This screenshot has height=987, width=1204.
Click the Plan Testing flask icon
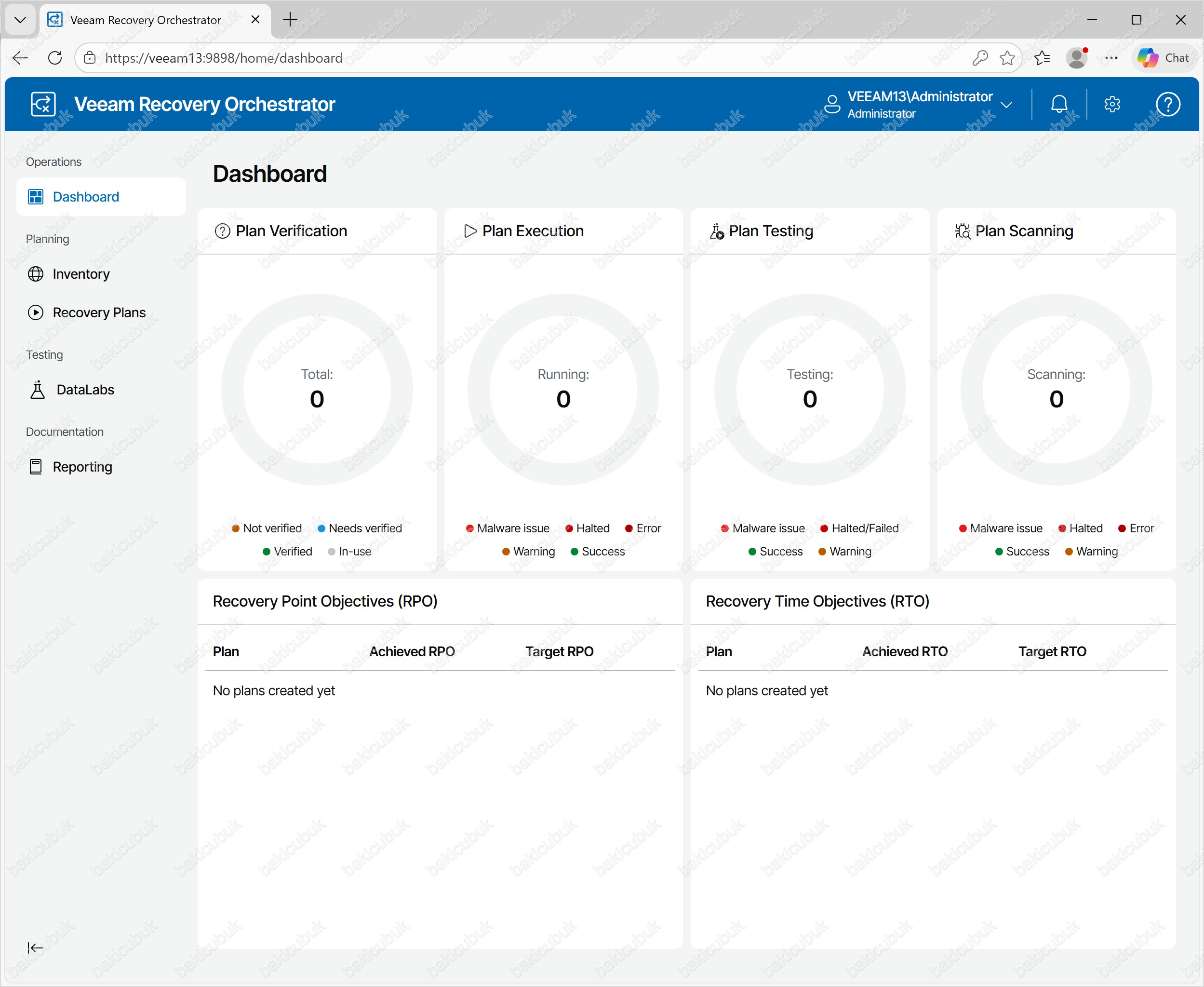[717, 231]
